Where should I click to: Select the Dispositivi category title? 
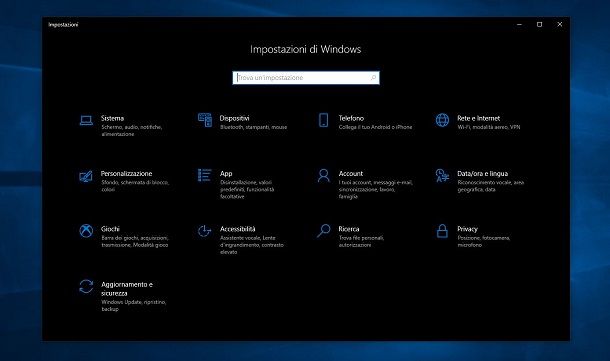pos(235,118)
